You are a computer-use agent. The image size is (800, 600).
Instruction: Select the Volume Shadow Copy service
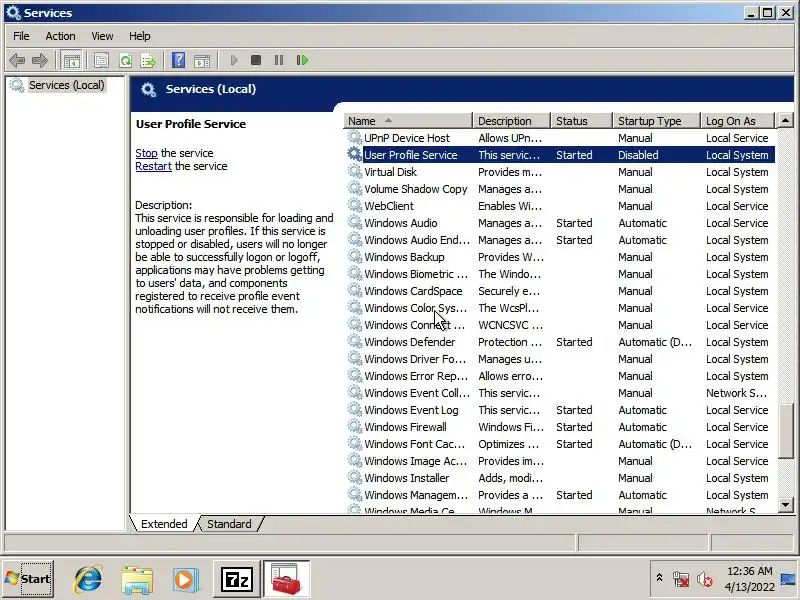(560, 189)
